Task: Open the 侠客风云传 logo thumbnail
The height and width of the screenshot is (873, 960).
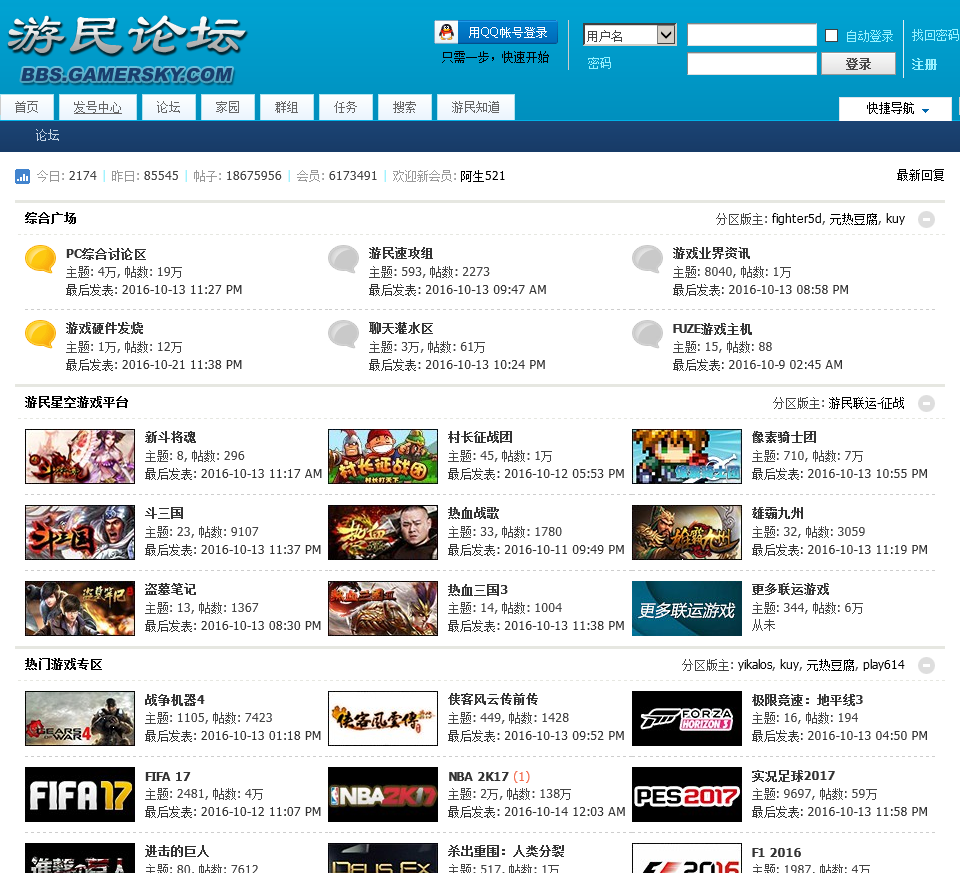Action: coord(383,719)
